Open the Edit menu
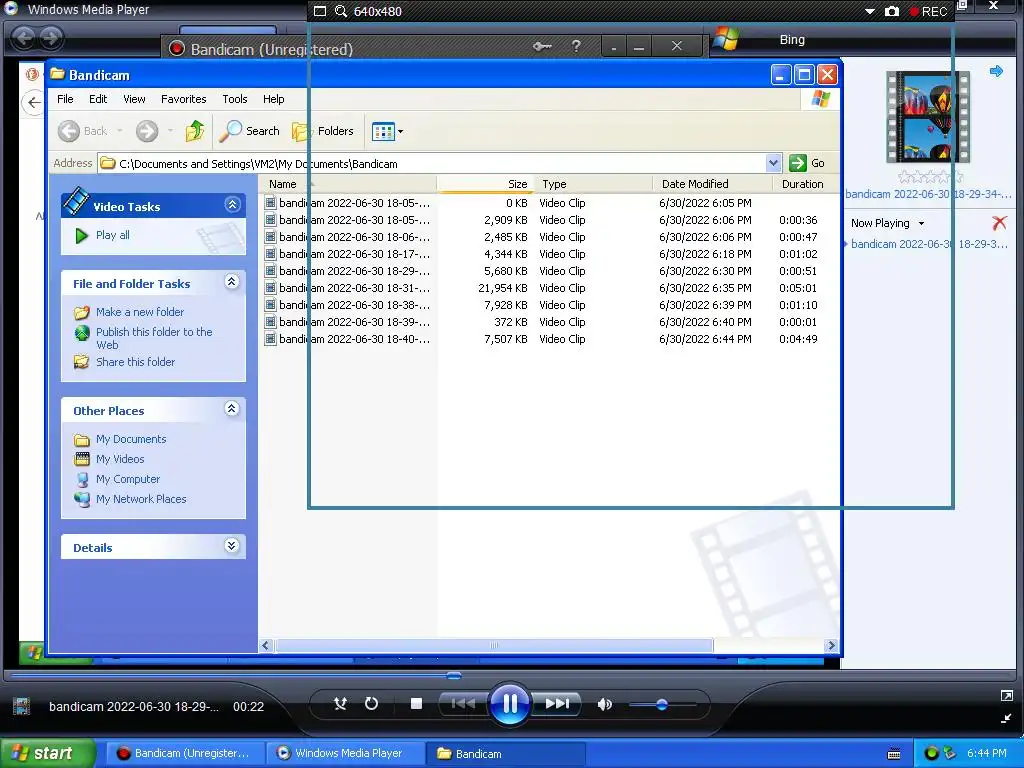The height and width of the screenshot is (768, 1024). (98, 99)
